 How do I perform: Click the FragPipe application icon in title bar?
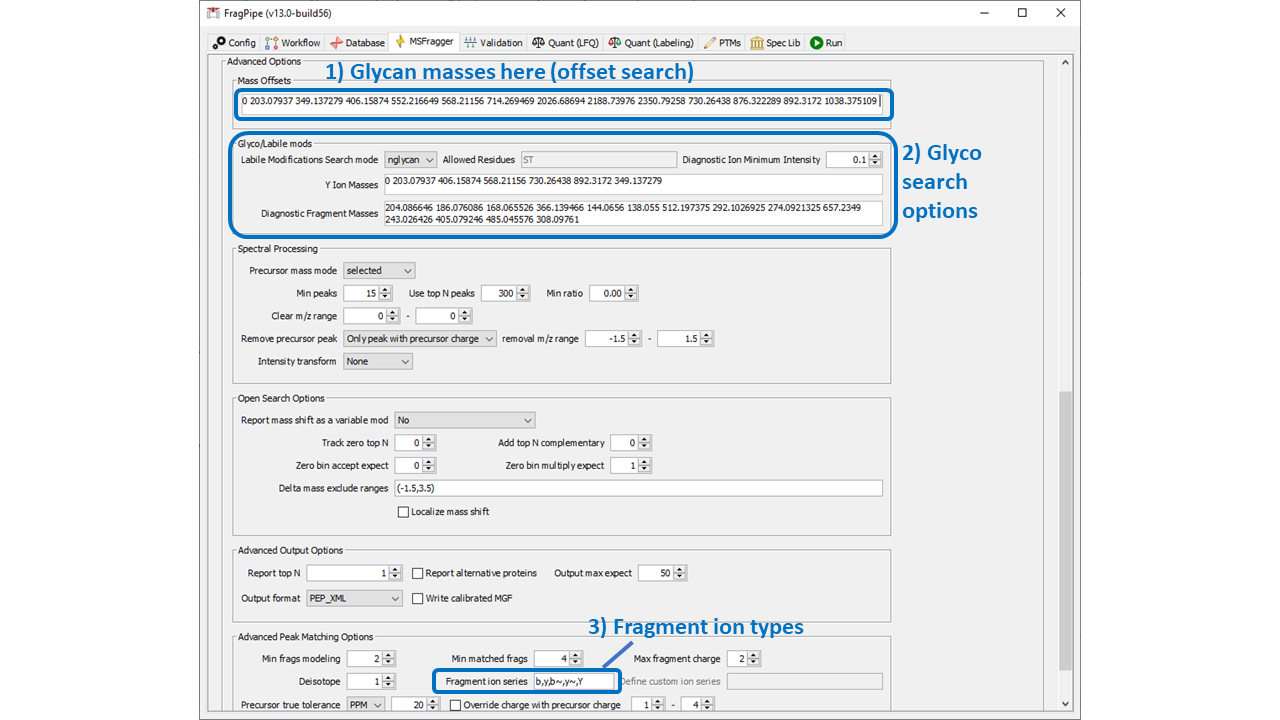click(x=213, y=13)
